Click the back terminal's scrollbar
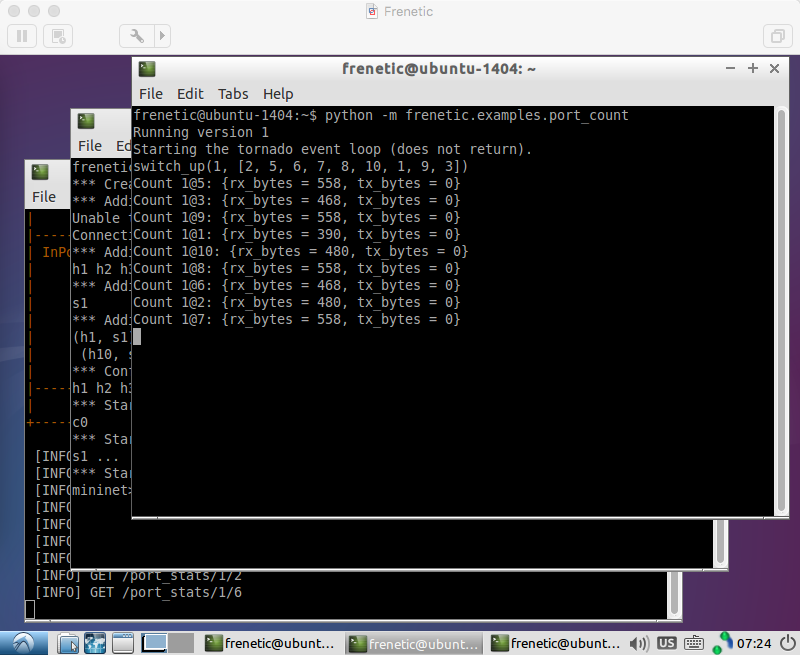The width and height of the screenshot is (800, 655). coord(674,594)
